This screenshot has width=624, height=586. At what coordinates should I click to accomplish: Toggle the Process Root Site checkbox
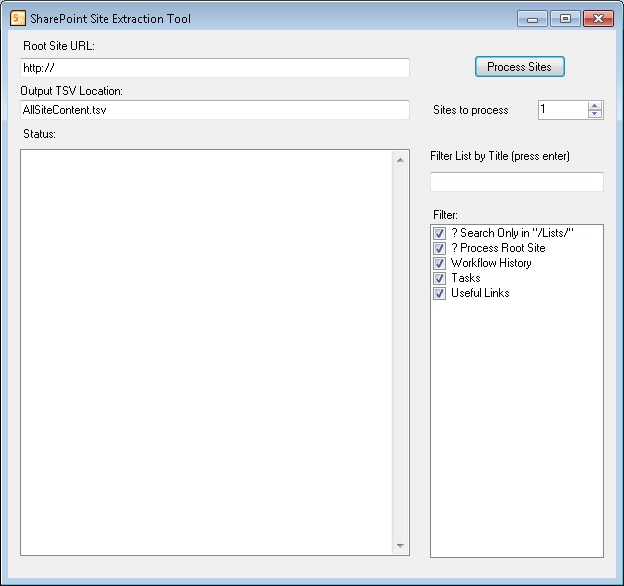pos(439,248)
